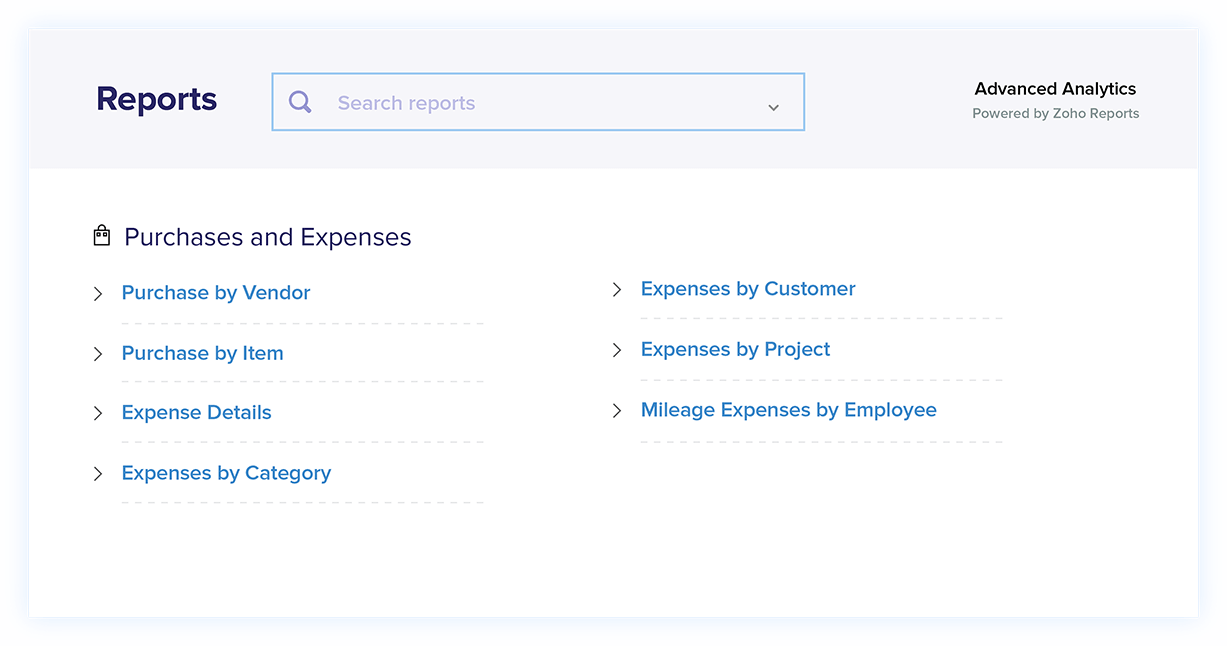Screen dimensions: 1227x646
Task: Open the Expenses by Category report
Action: point(226,473)
